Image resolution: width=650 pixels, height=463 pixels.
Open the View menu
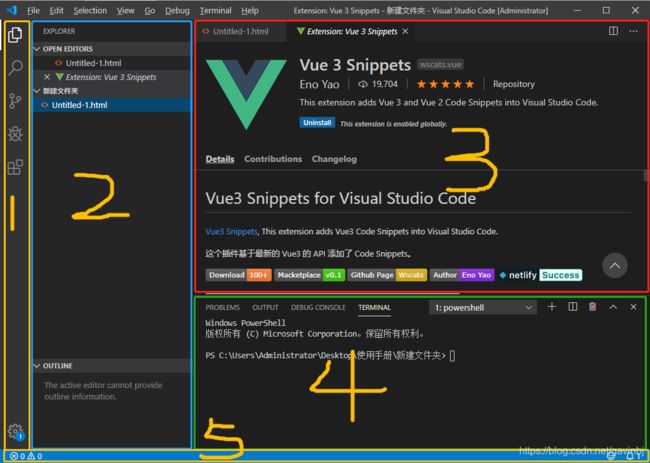pyautogui.click(x=125, y=11)
